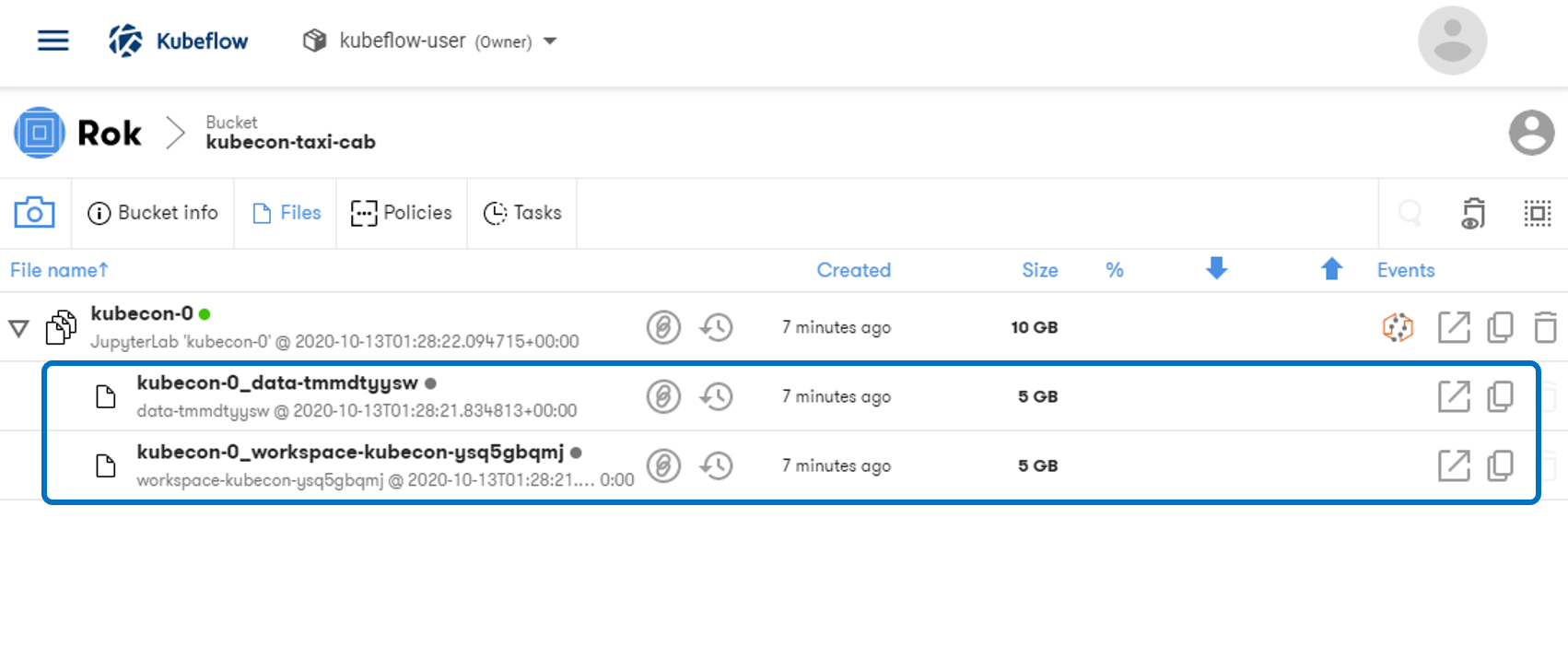Click the clipboard with eye toolbar icon
Viewport: 1568px width, 659px height.
point(1473,213)
